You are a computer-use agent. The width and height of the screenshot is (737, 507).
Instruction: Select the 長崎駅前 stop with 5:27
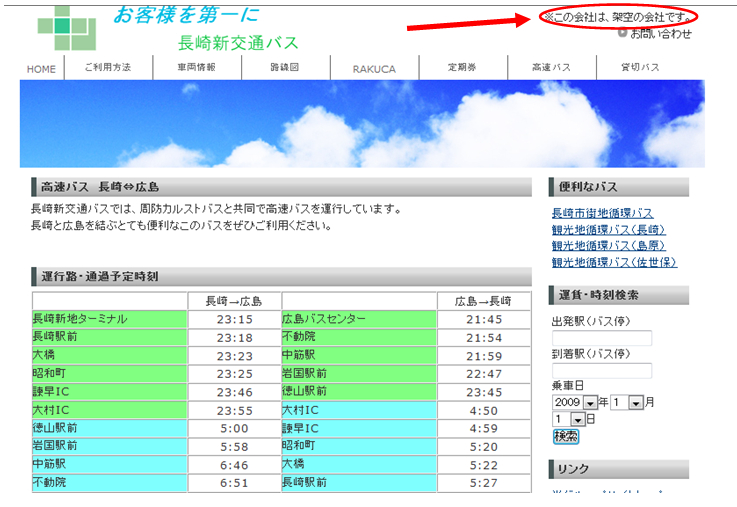(x=359, y=483)
